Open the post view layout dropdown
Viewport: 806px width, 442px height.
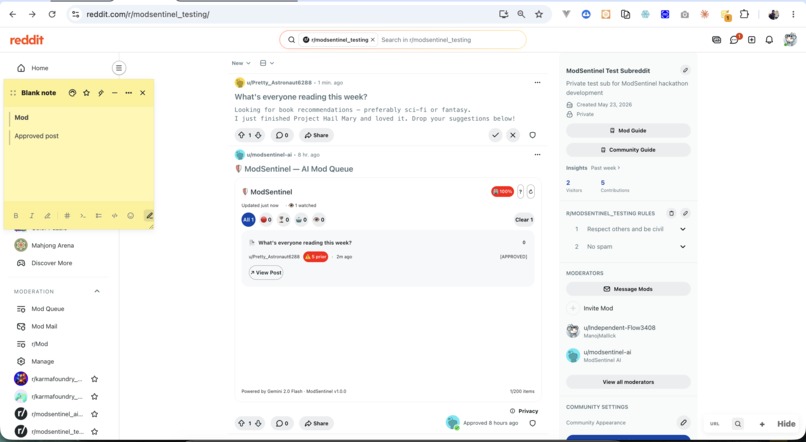coord(267,63)
